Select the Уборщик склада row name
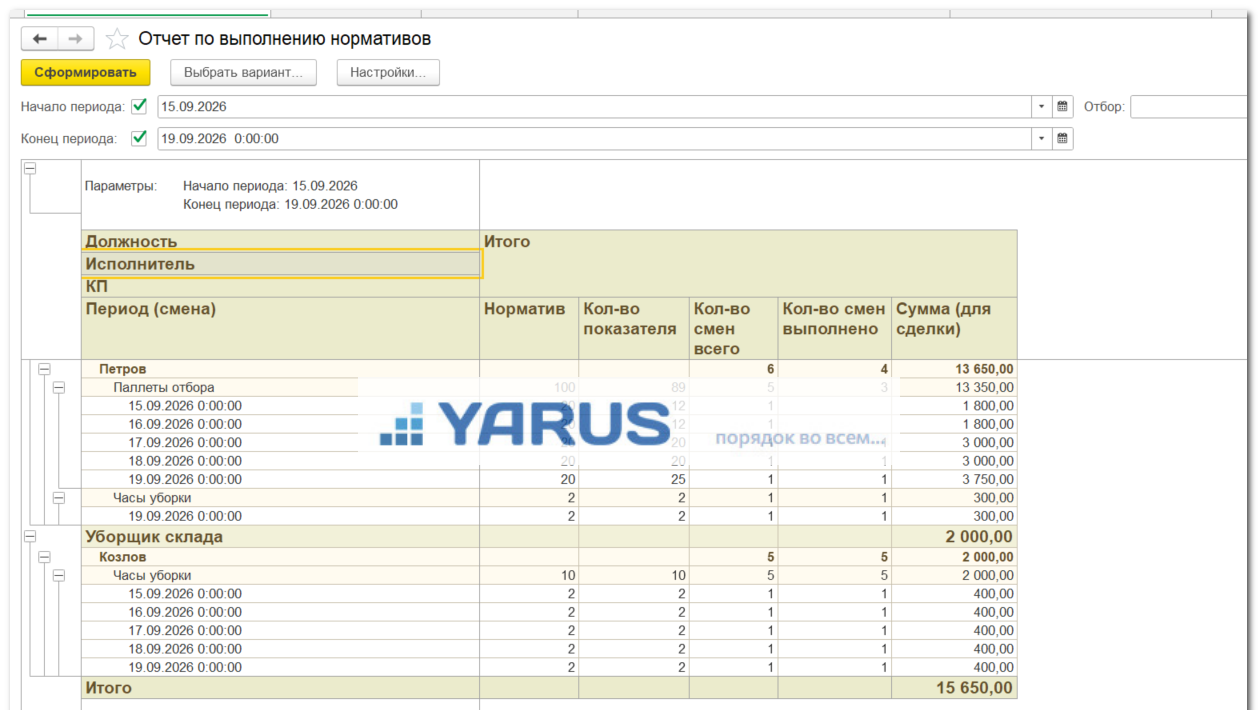The height and width of the screenshot is (710, 1258). (x=154, y=537)
